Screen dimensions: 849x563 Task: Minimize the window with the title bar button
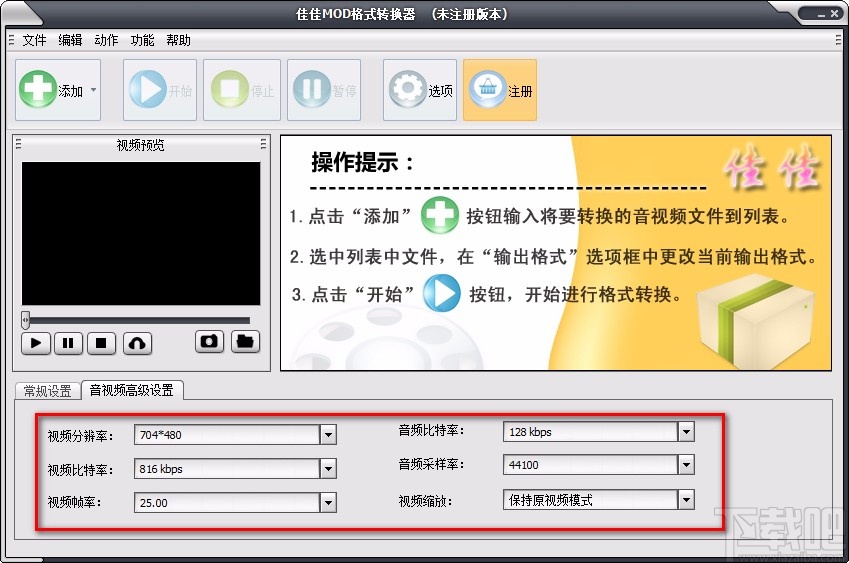(x=821, y=14)
